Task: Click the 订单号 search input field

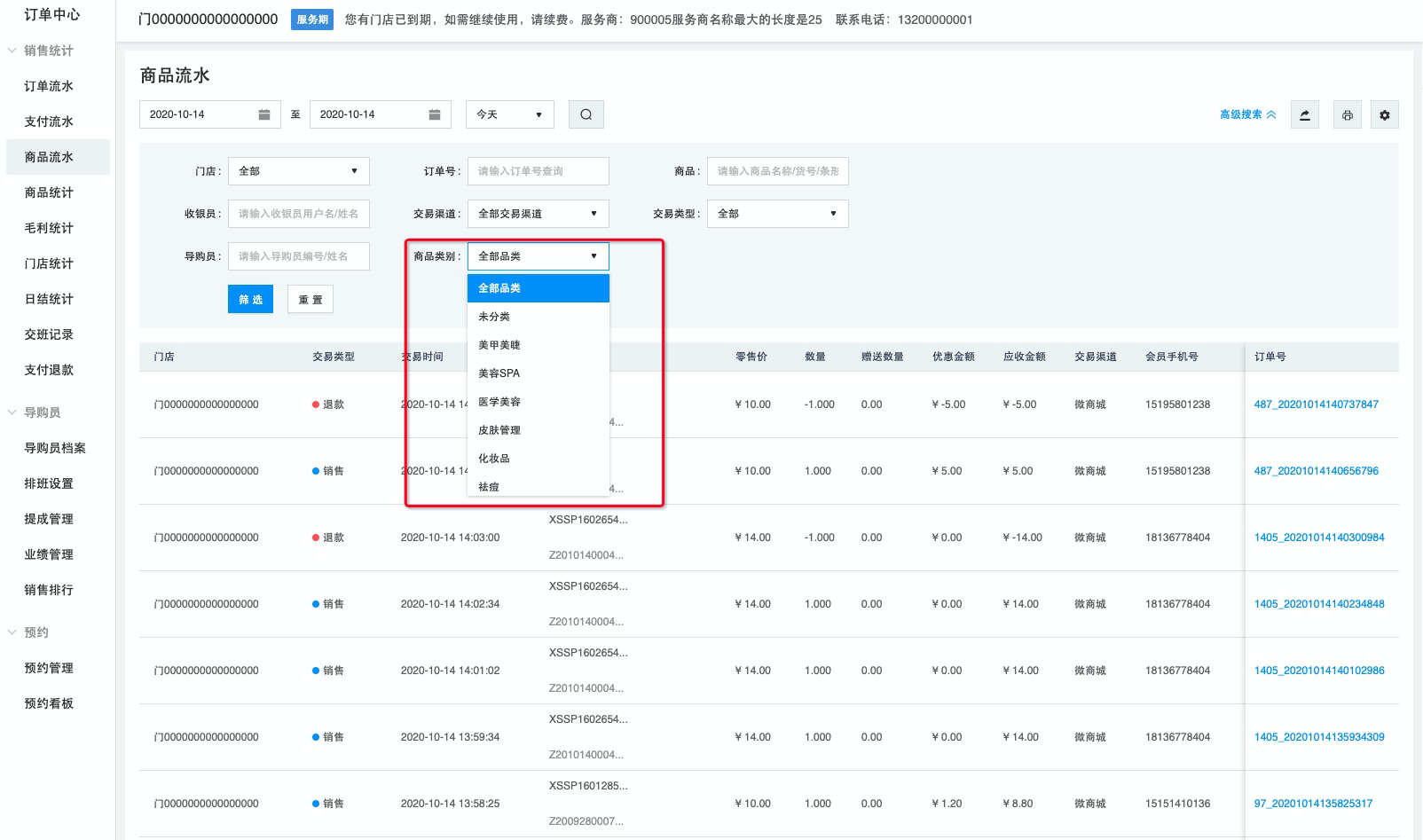Action: pos(538,171)
